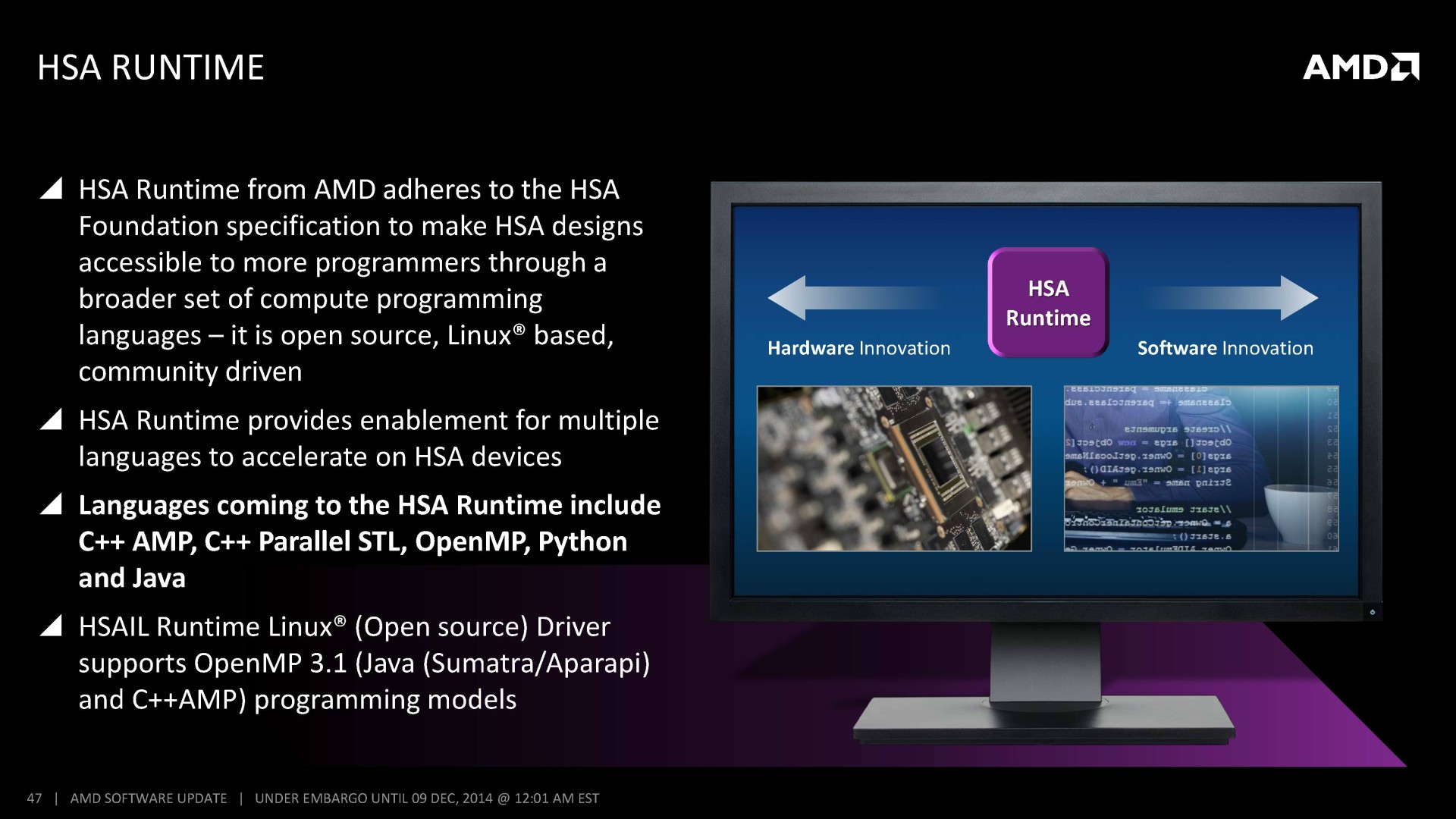Click AMD SOFTWARE UPDATE footer text

[149, 798]
